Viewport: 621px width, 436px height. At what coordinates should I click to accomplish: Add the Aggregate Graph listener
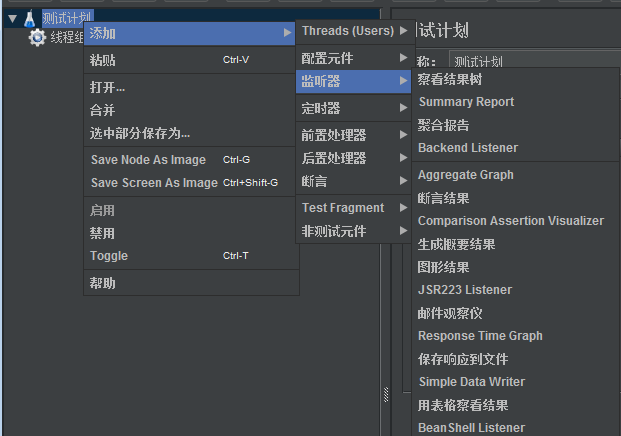click(x=516, y=175)
